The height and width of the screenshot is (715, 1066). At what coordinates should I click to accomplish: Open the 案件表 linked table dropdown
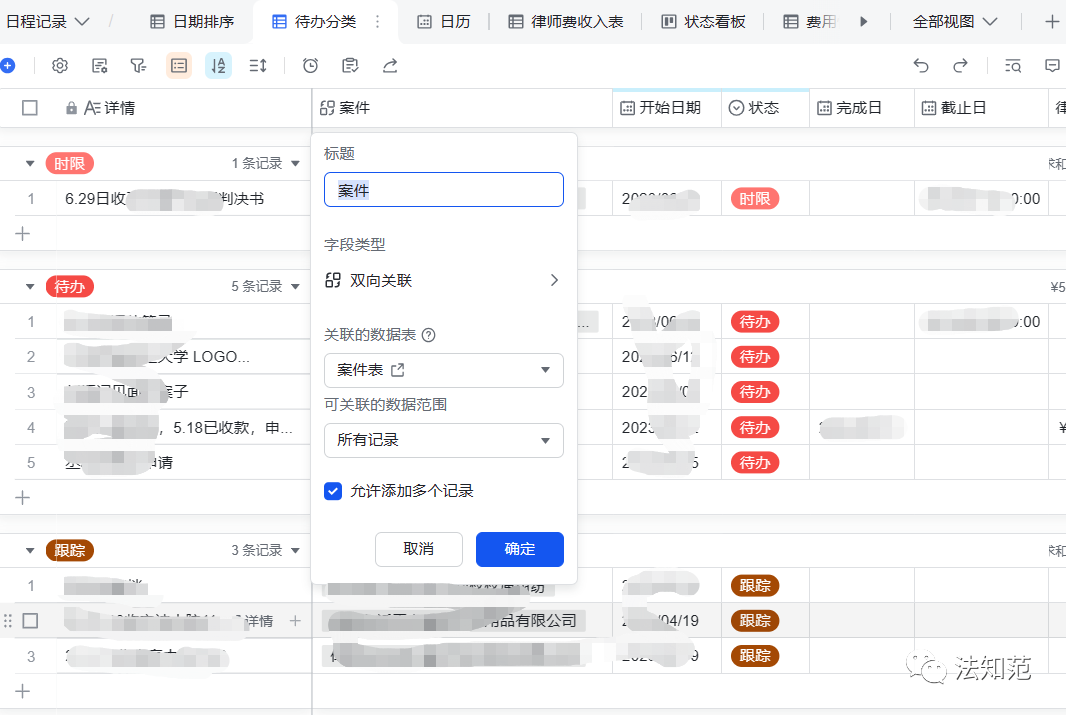click(444, 370)
